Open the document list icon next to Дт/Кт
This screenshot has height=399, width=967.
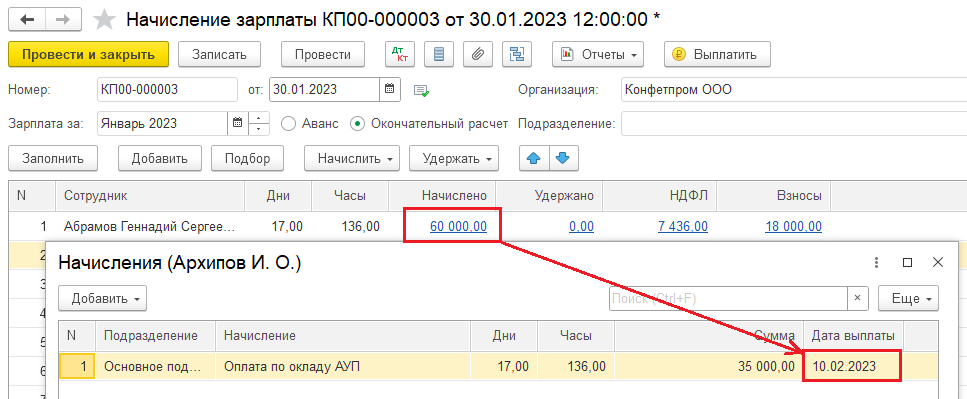[x=439, y=54]
